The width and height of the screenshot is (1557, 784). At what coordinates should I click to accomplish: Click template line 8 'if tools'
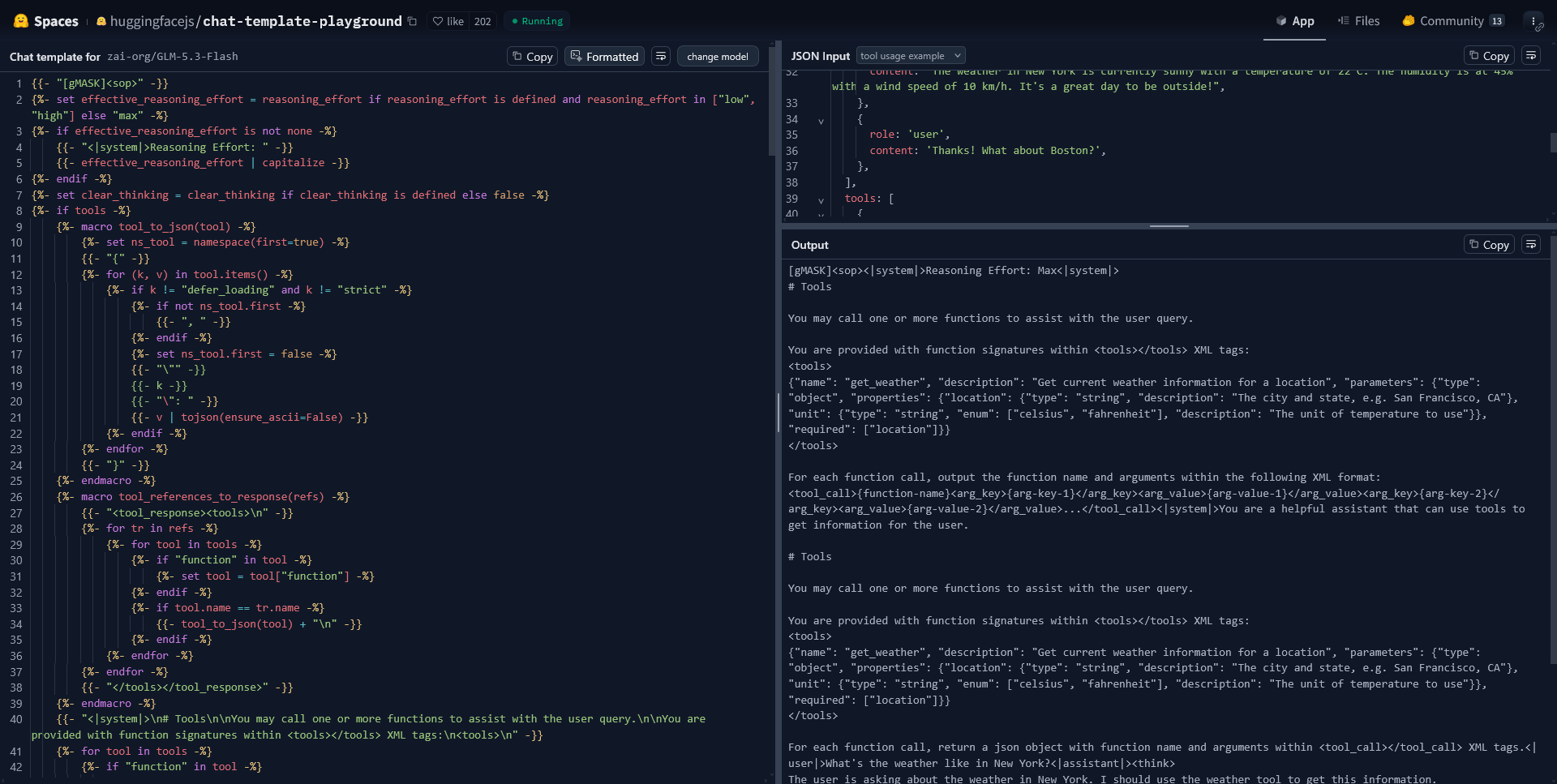(x=81, y=210)
